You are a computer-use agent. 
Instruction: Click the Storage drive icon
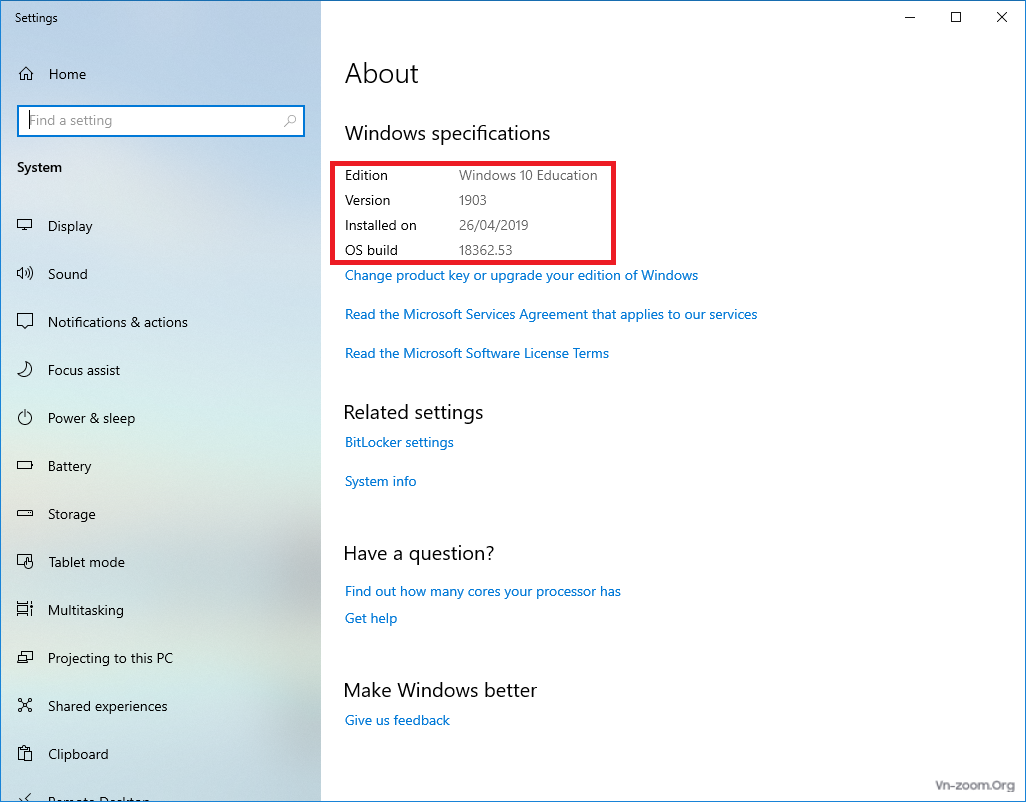click(x=25, y=514)
